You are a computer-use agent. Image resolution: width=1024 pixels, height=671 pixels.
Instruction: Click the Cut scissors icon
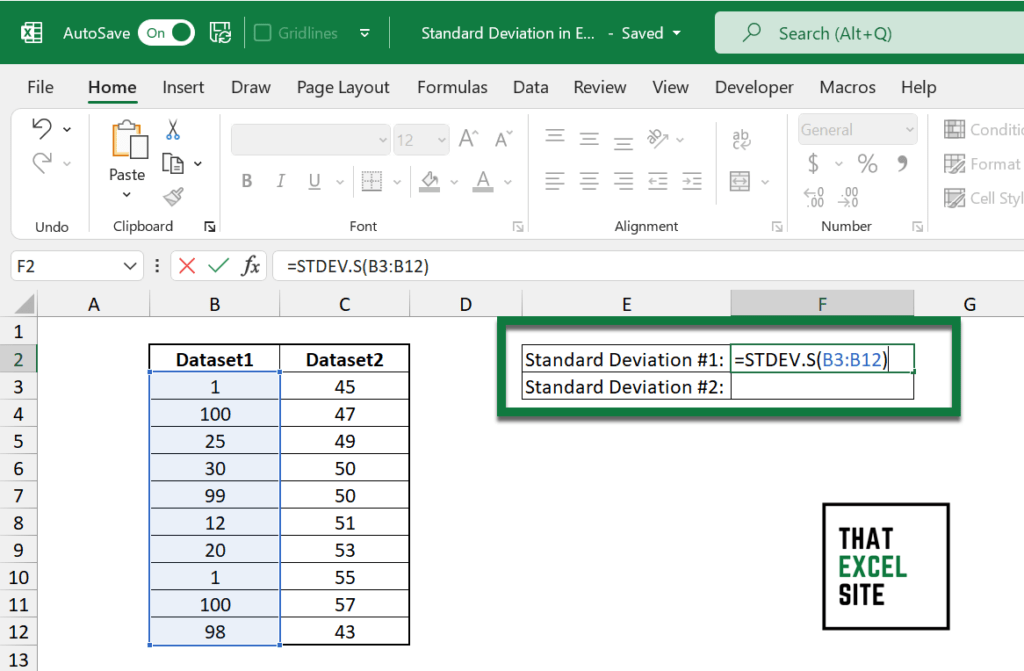pos(173,130)
